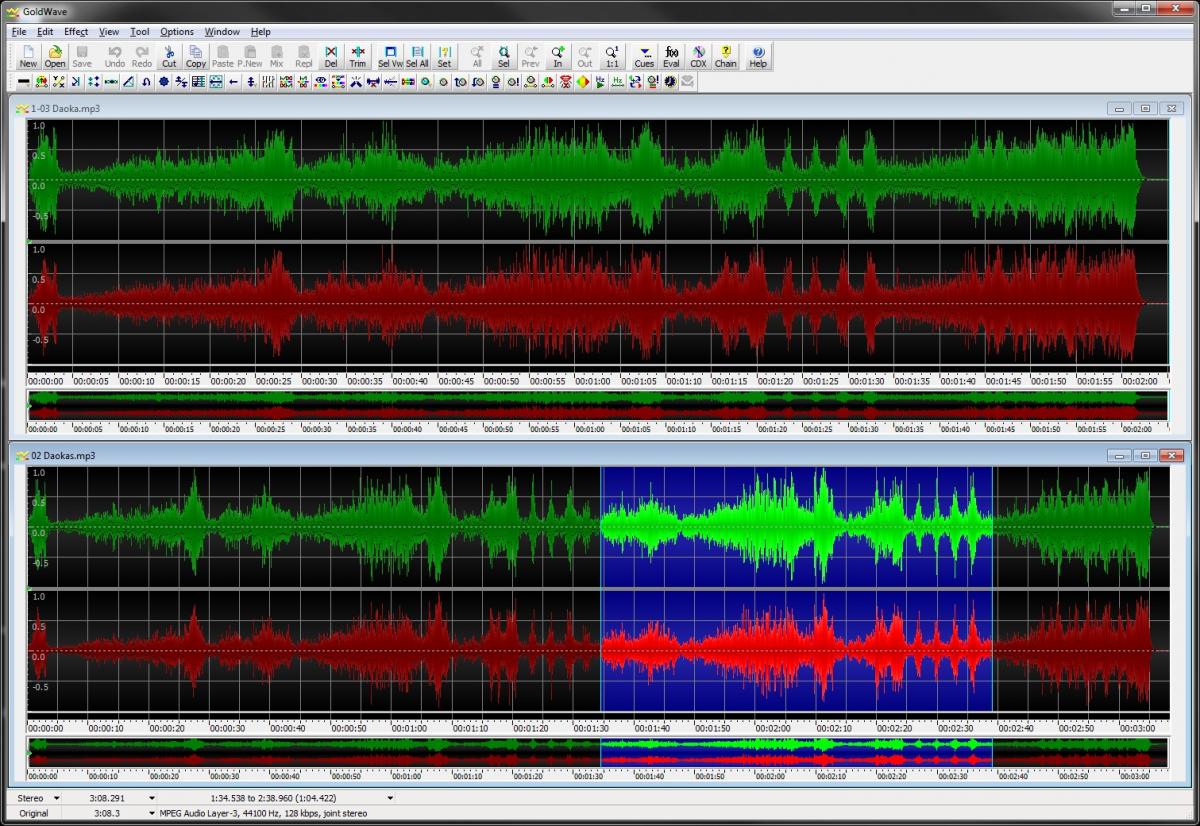
Task: Open the Window menu
Action: tap(222, 32)
